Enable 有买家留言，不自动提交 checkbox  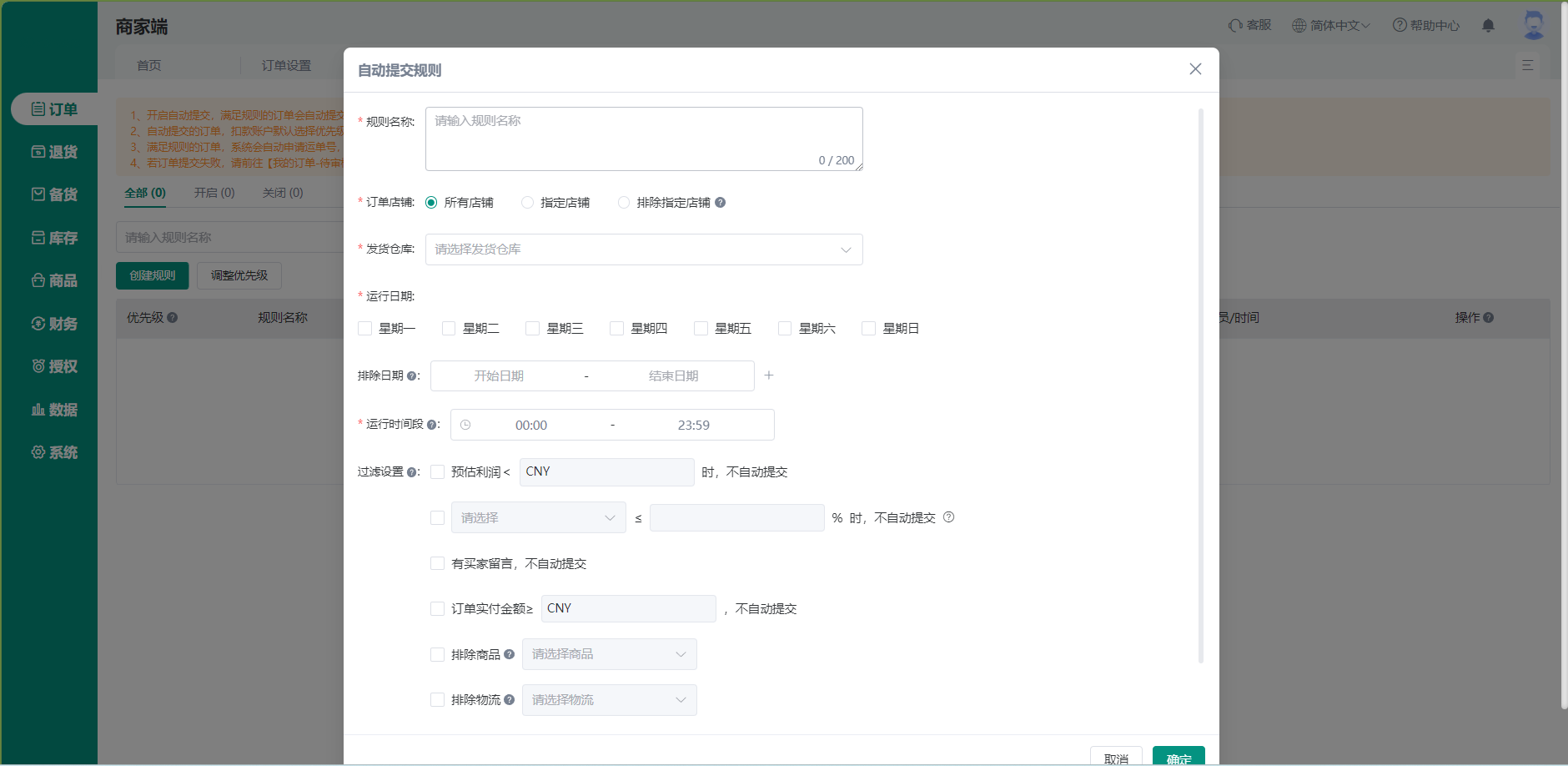[437, 563]
